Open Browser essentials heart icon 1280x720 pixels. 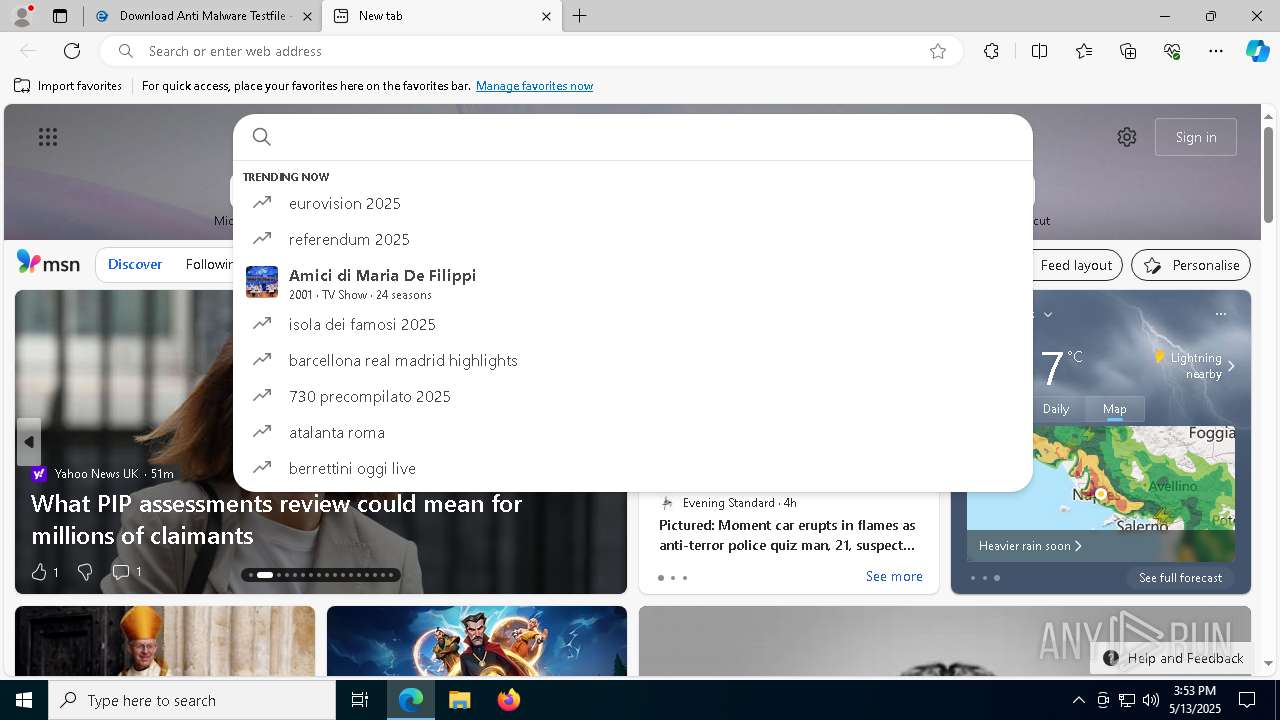click(1172, 51)
